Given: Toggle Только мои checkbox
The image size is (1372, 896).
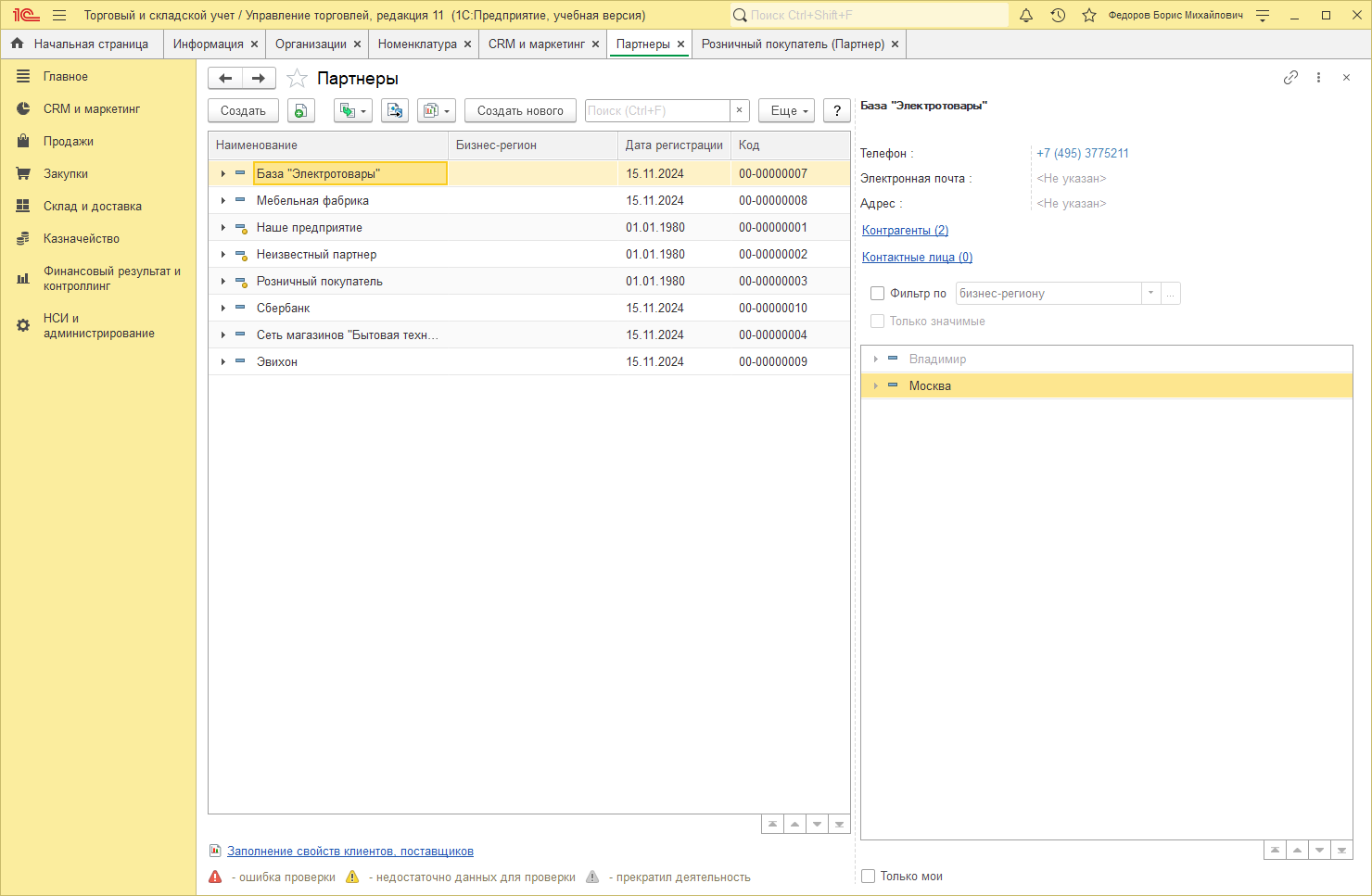Looking at the screenshot, I should point(868,877).
